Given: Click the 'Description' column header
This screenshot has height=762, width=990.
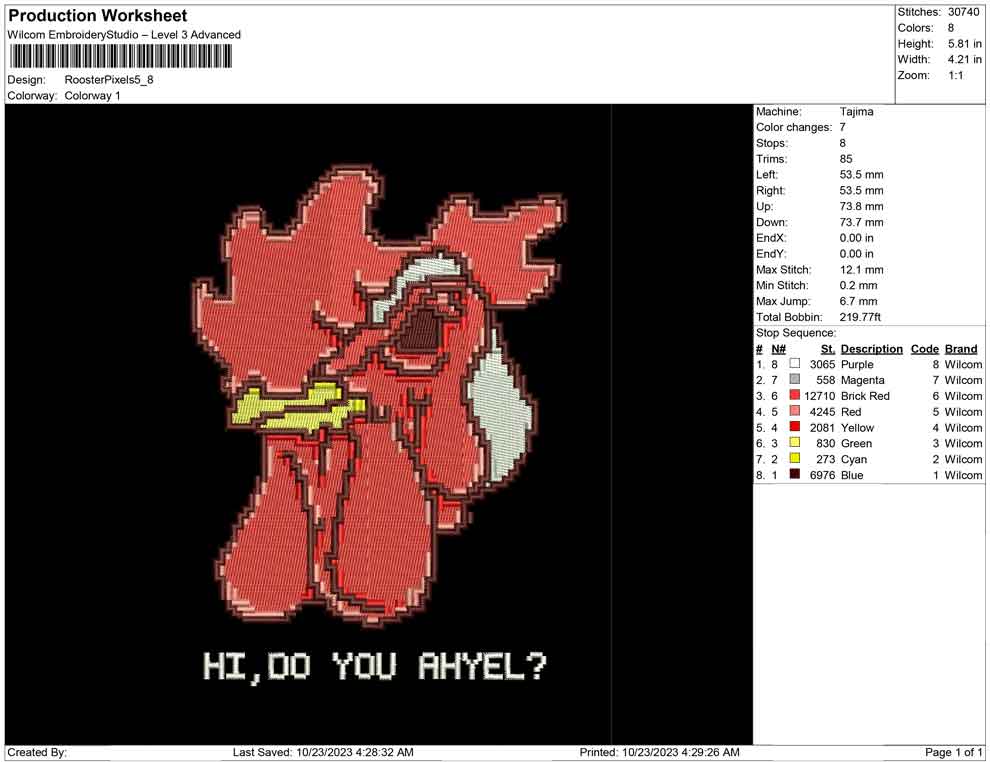Looking at the screenshot, I should tap(871, 348).
